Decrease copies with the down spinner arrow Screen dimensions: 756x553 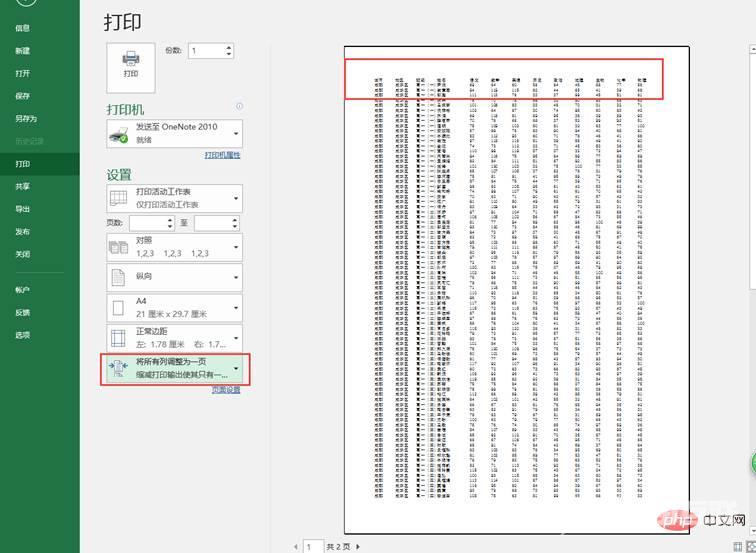click(229, 54)
